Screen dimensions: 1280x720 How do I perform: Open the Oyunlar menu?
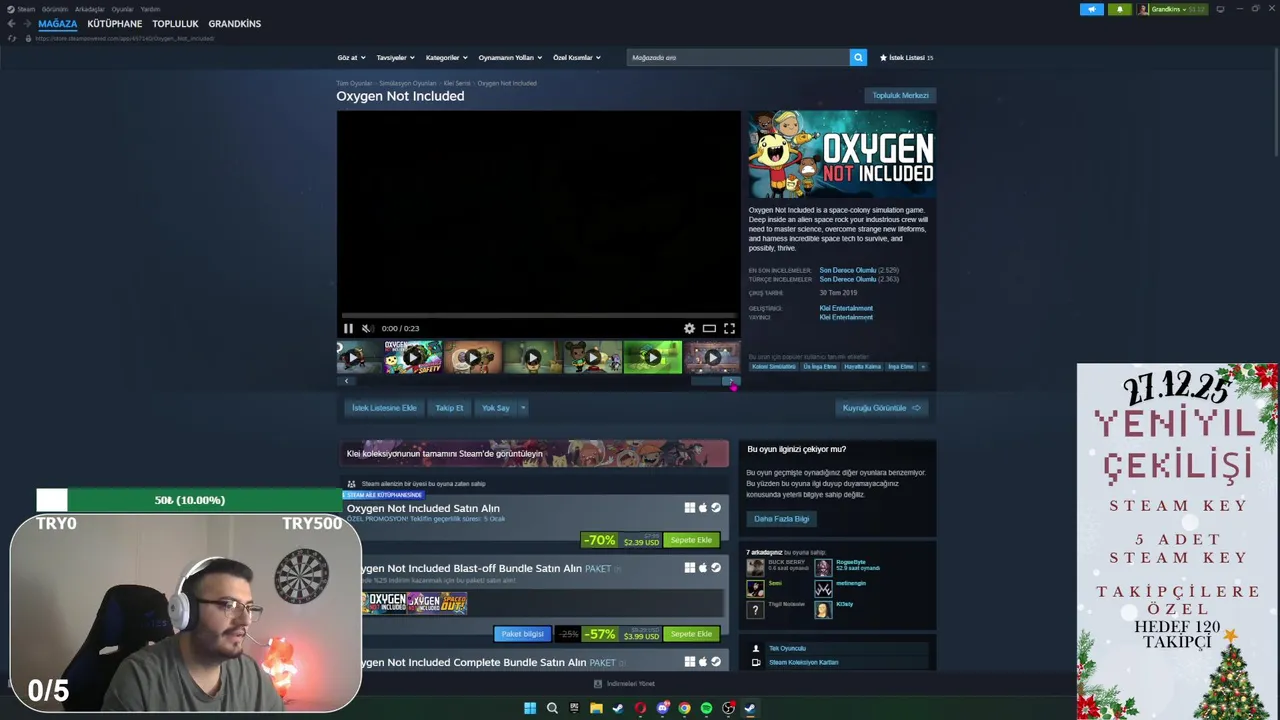122,9
